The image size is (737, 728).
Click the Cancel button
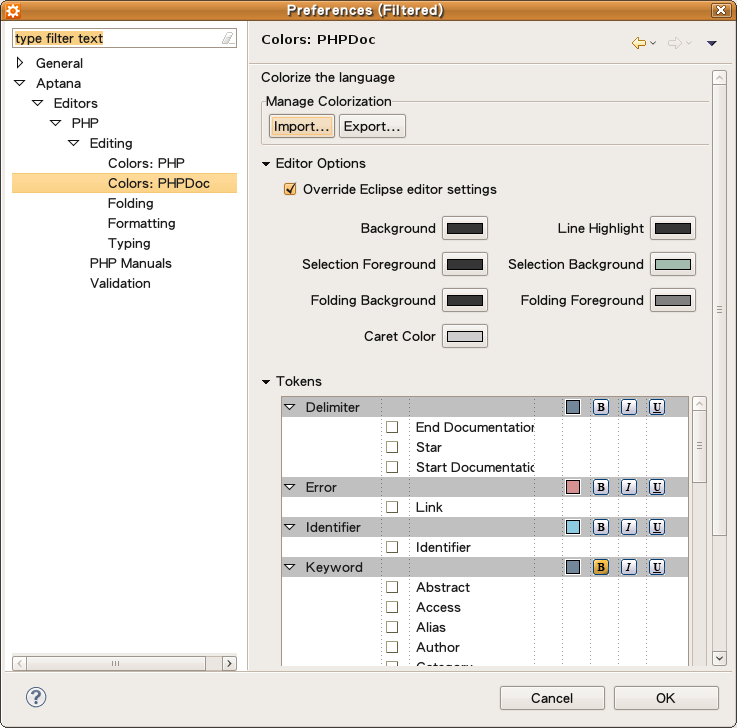(552, 698)
